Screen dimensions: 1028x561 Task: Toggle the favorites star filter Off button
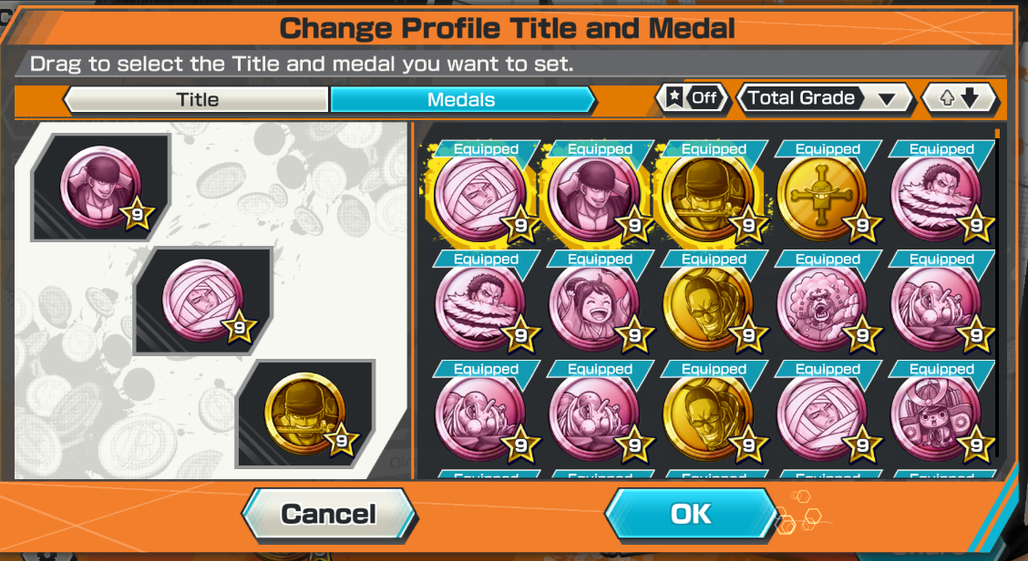click(x=692, y=98)
